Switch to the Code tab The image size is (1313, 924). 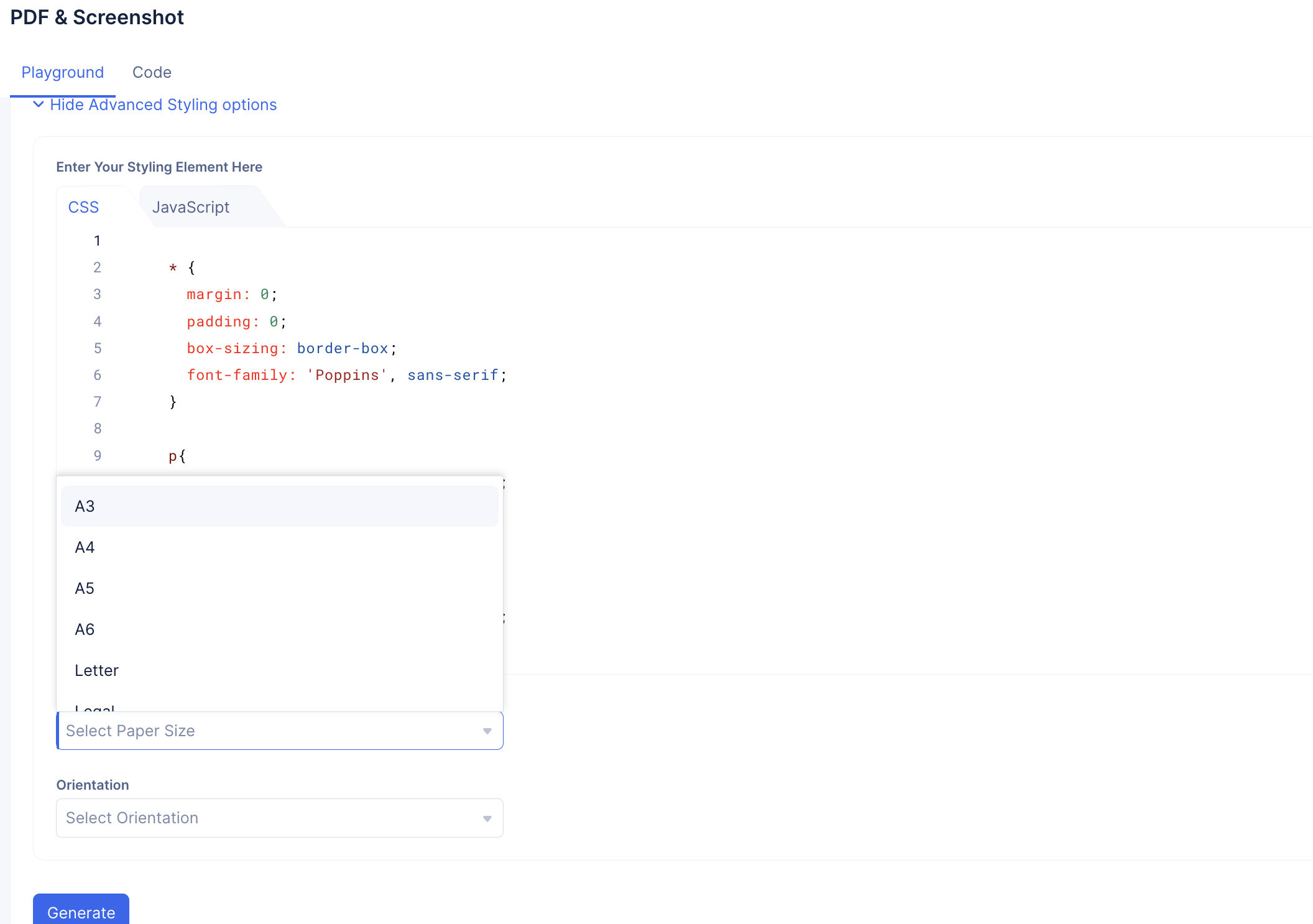click(x=152, y=72)
